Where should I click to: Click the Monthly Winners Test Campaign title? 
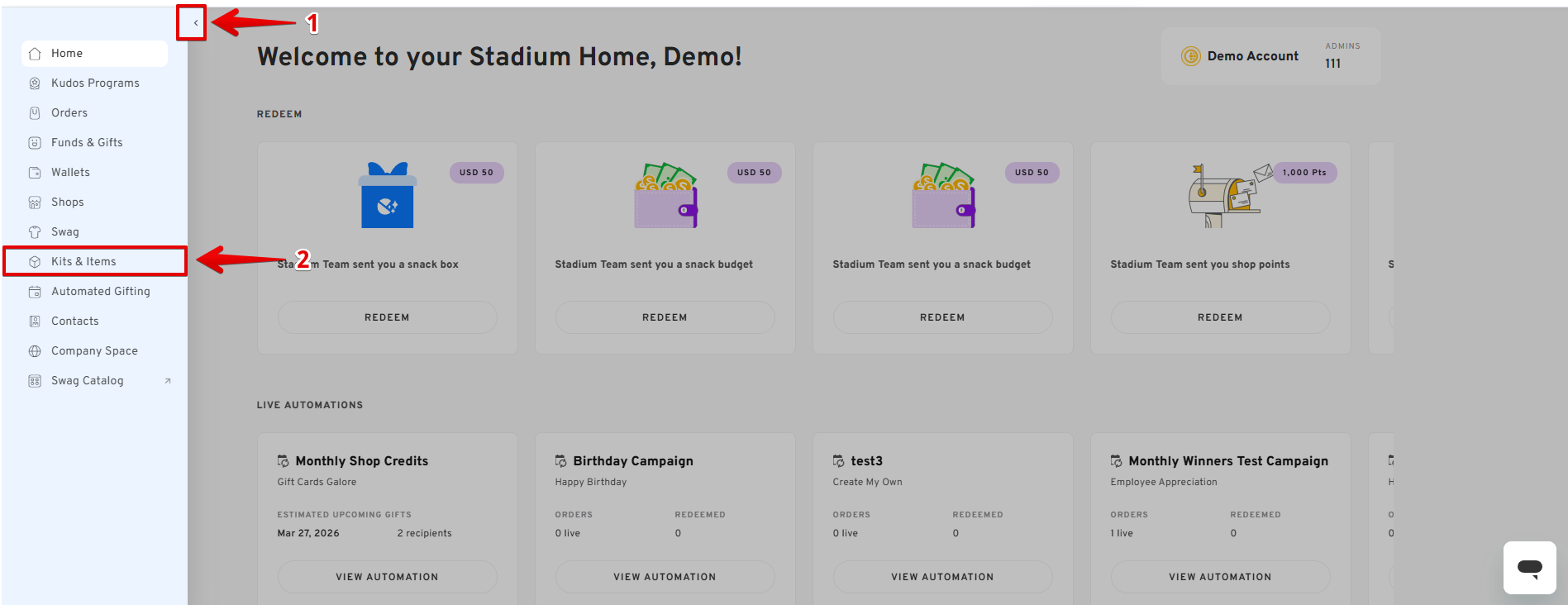pyautogui.click(x=1228, y=461)
